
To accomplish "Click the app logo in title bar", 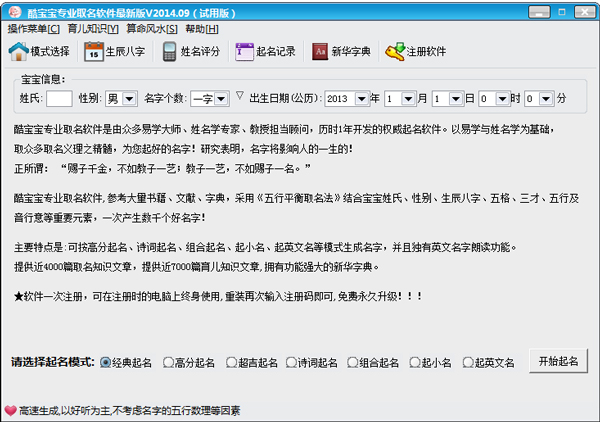I will pos(15,12).
